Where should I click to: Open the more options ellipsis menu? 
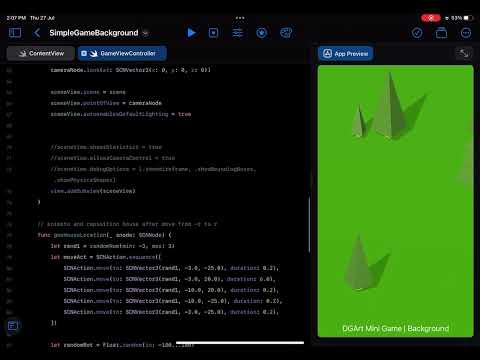tap(466, 33)
